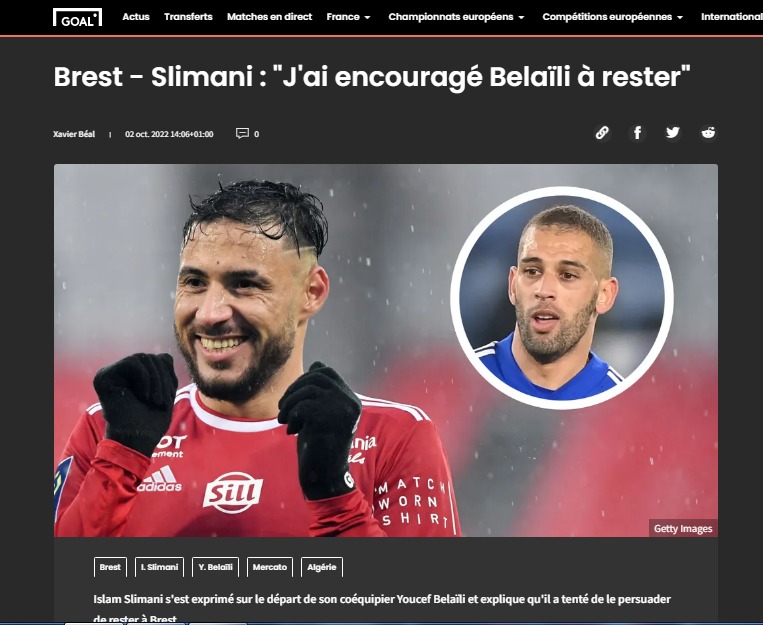
Task: Expand the Compétitions européennes dropdown
Action: tap(613, 17)
